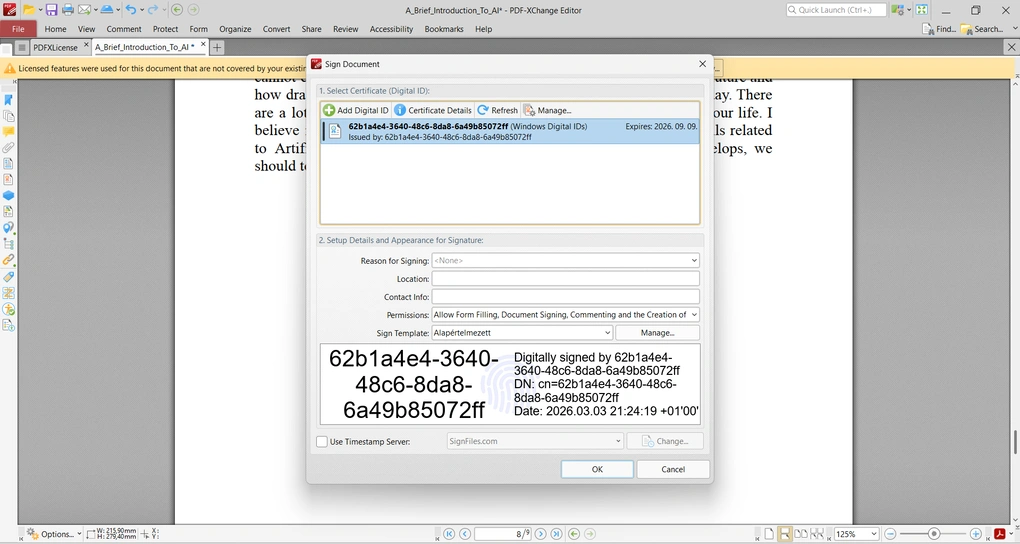Open the Permissions dropdown
The height and width of the screenshot is (544, 1020).
pos(694,314)
